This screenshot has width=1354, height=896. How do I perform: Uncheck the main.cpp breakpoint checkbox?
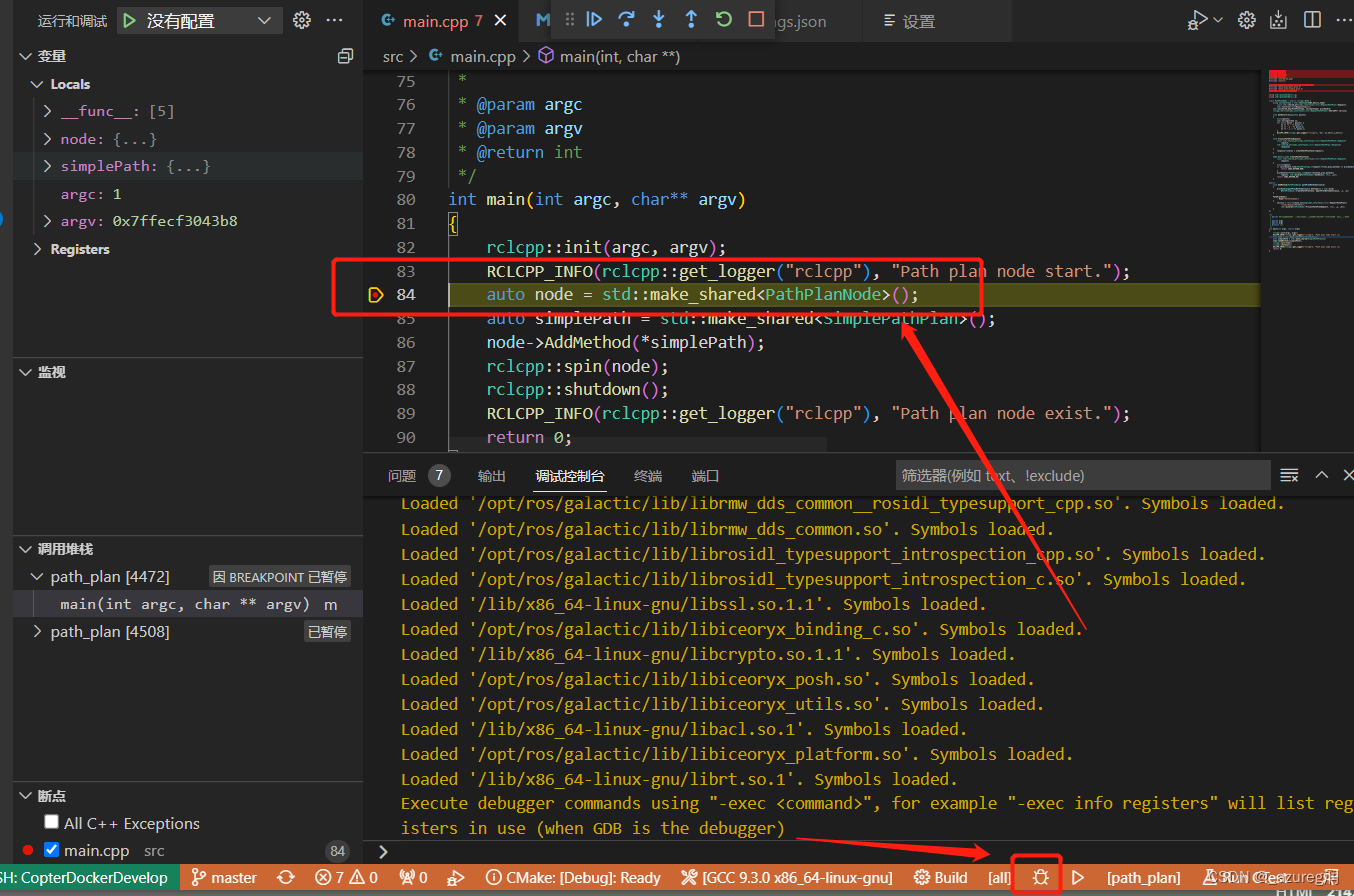51,850
